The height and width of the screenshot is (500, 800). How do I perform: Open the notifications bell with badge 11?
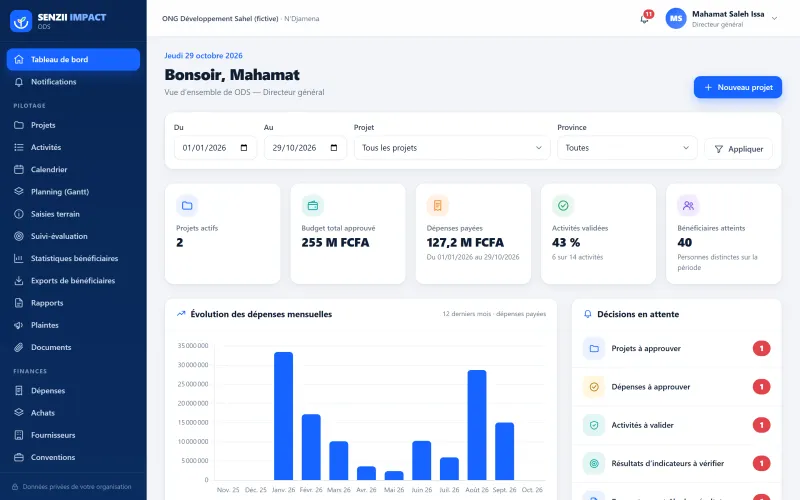(x=644, y=19)
